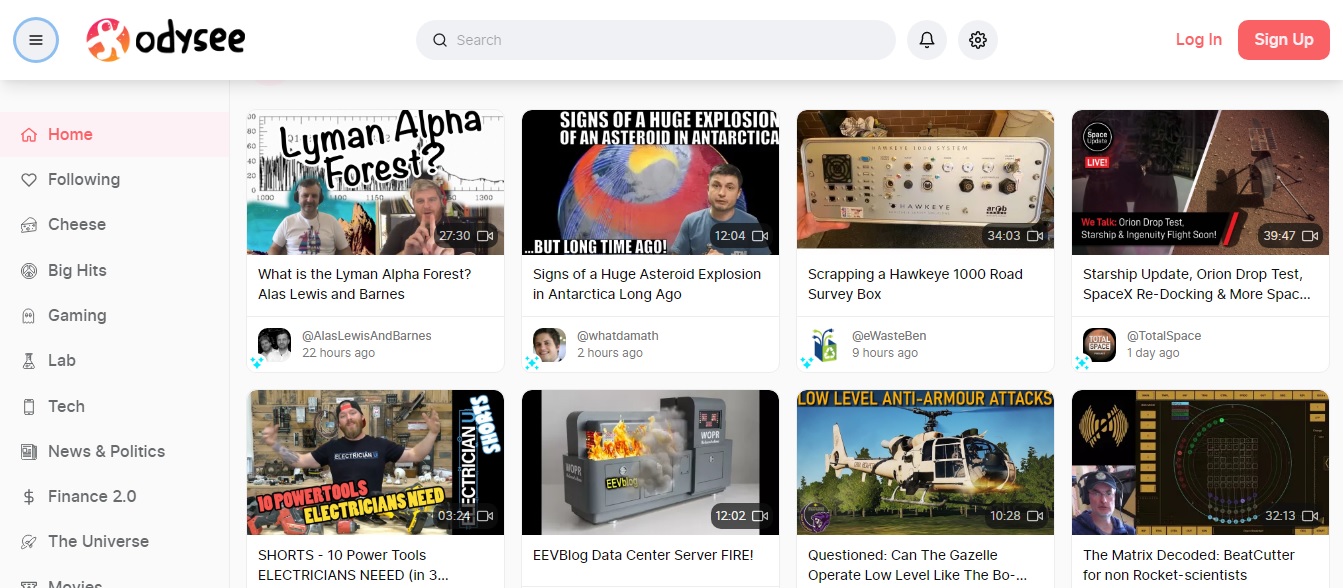Play the Low Level Anti-Armour Attacks thumbnail
The image size is (1343, 588).
pos(925,462)
